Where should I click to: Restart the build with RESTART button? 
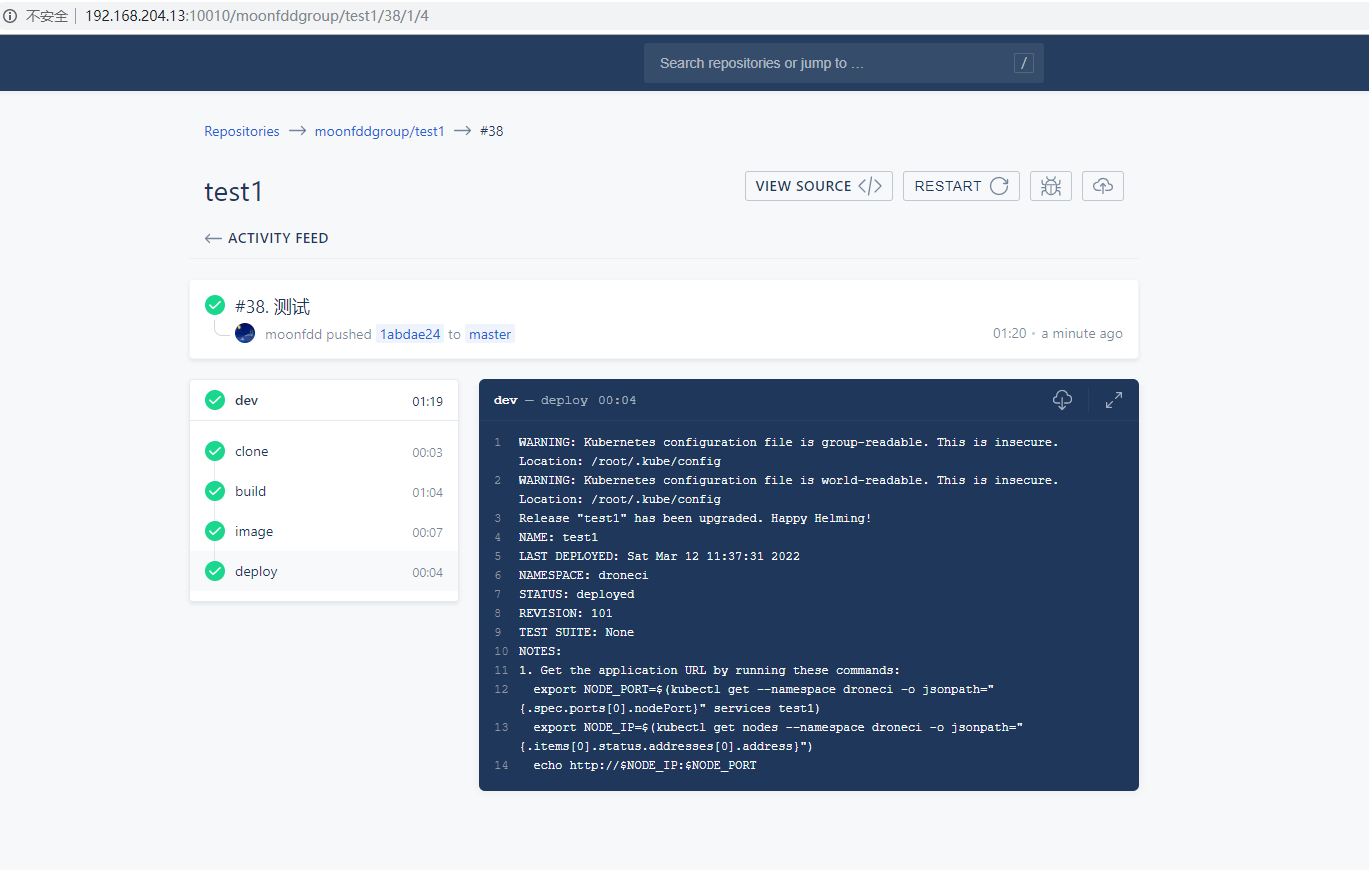tap(961, 186)
